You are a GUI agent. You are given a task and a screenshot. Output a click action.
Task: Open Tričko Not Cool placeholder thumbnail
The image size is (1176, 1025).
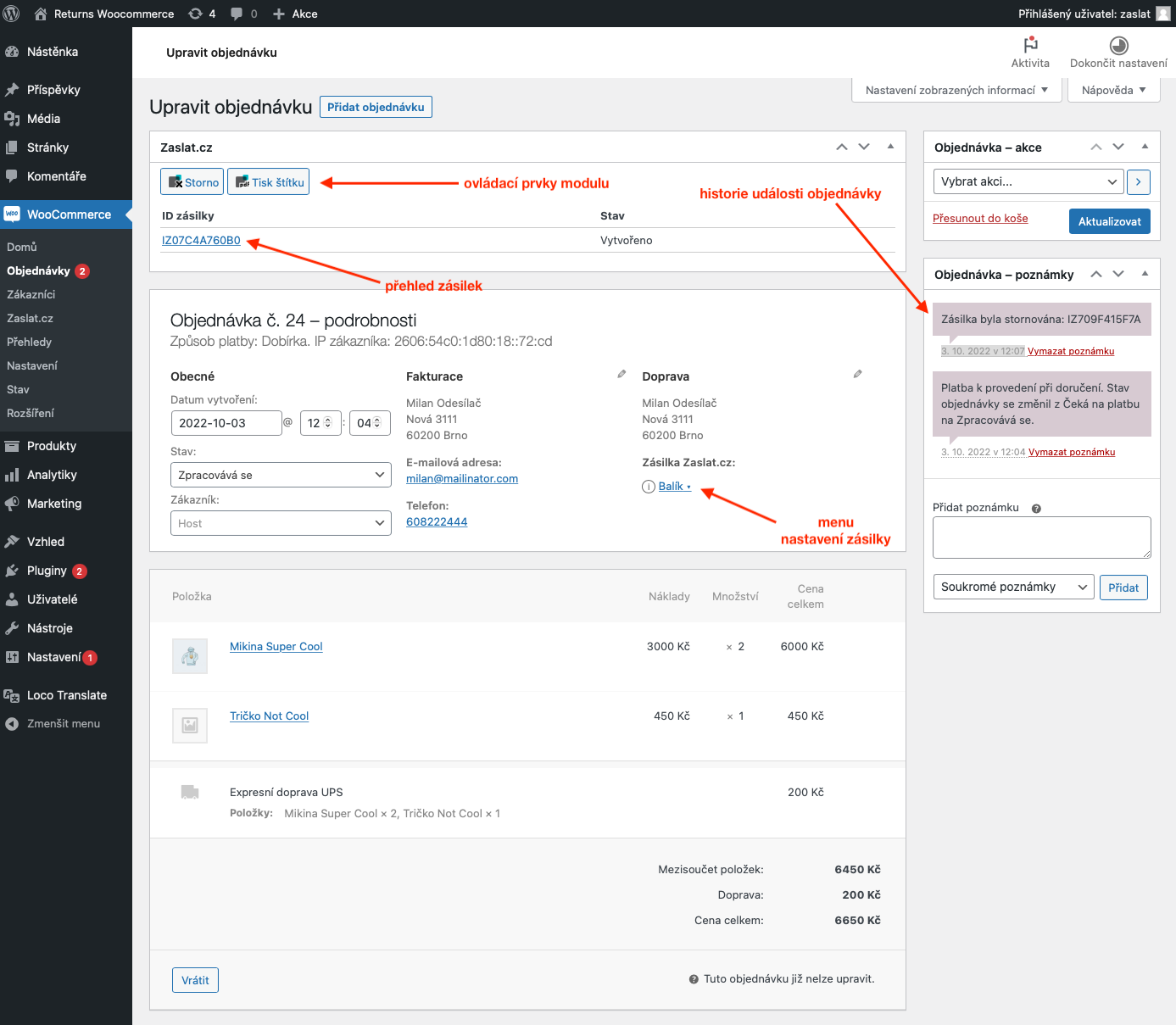click(190, 726)
